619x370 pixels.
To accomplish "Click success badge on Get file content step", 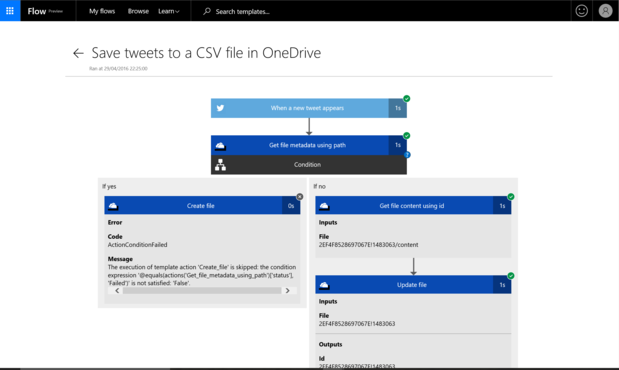I will [x=511, y=197].
